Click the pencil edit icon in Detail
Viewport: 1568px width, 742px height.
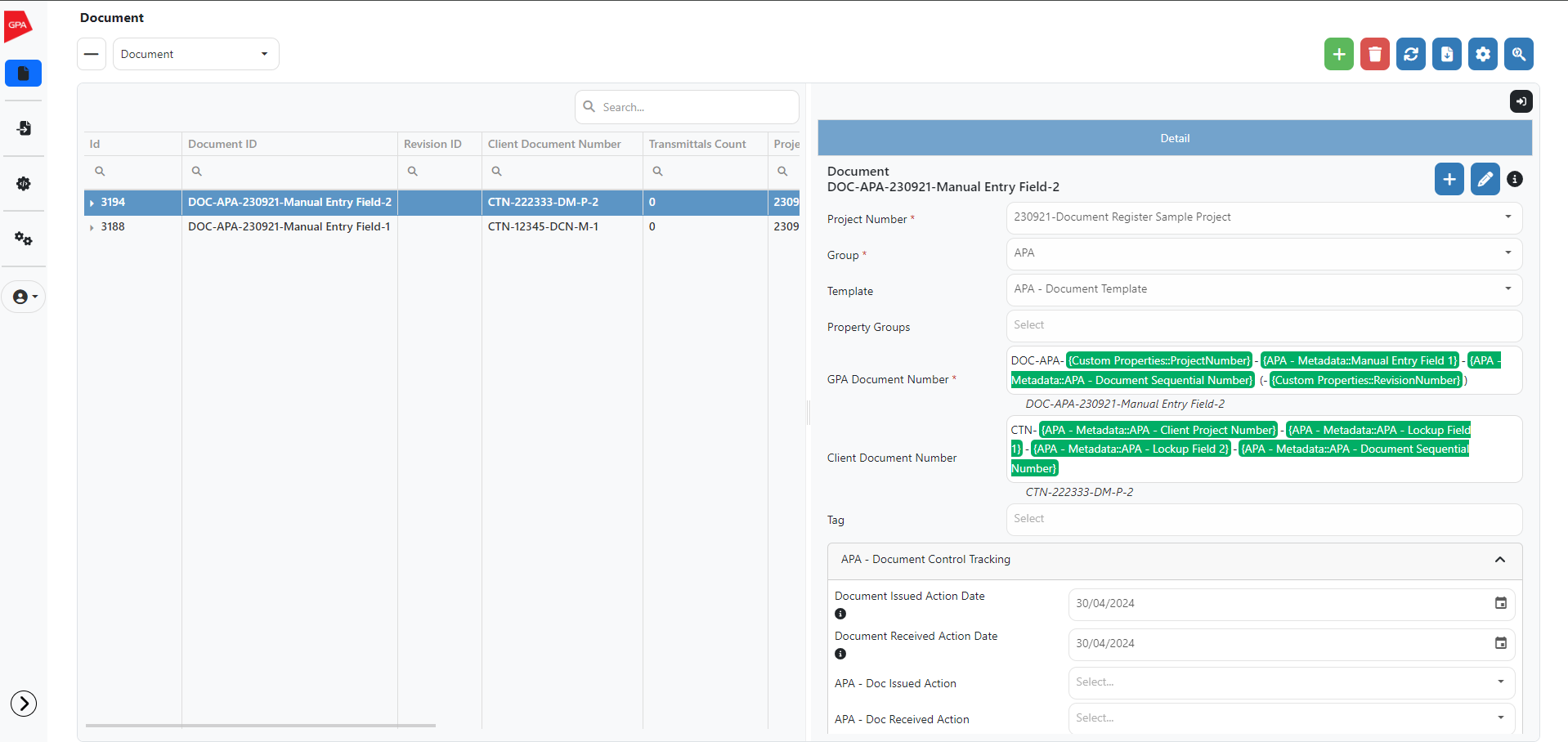[1485, 179]
